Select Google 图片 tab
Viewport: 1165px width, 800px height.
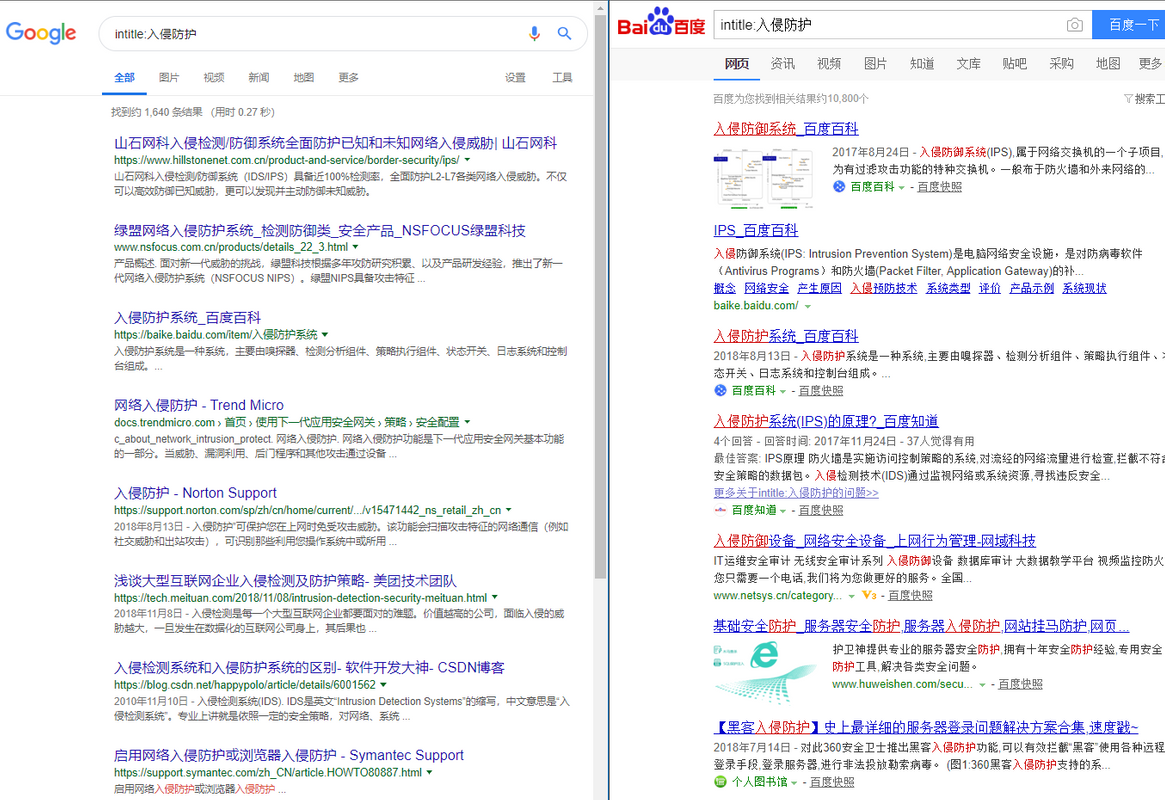[169, 77]
